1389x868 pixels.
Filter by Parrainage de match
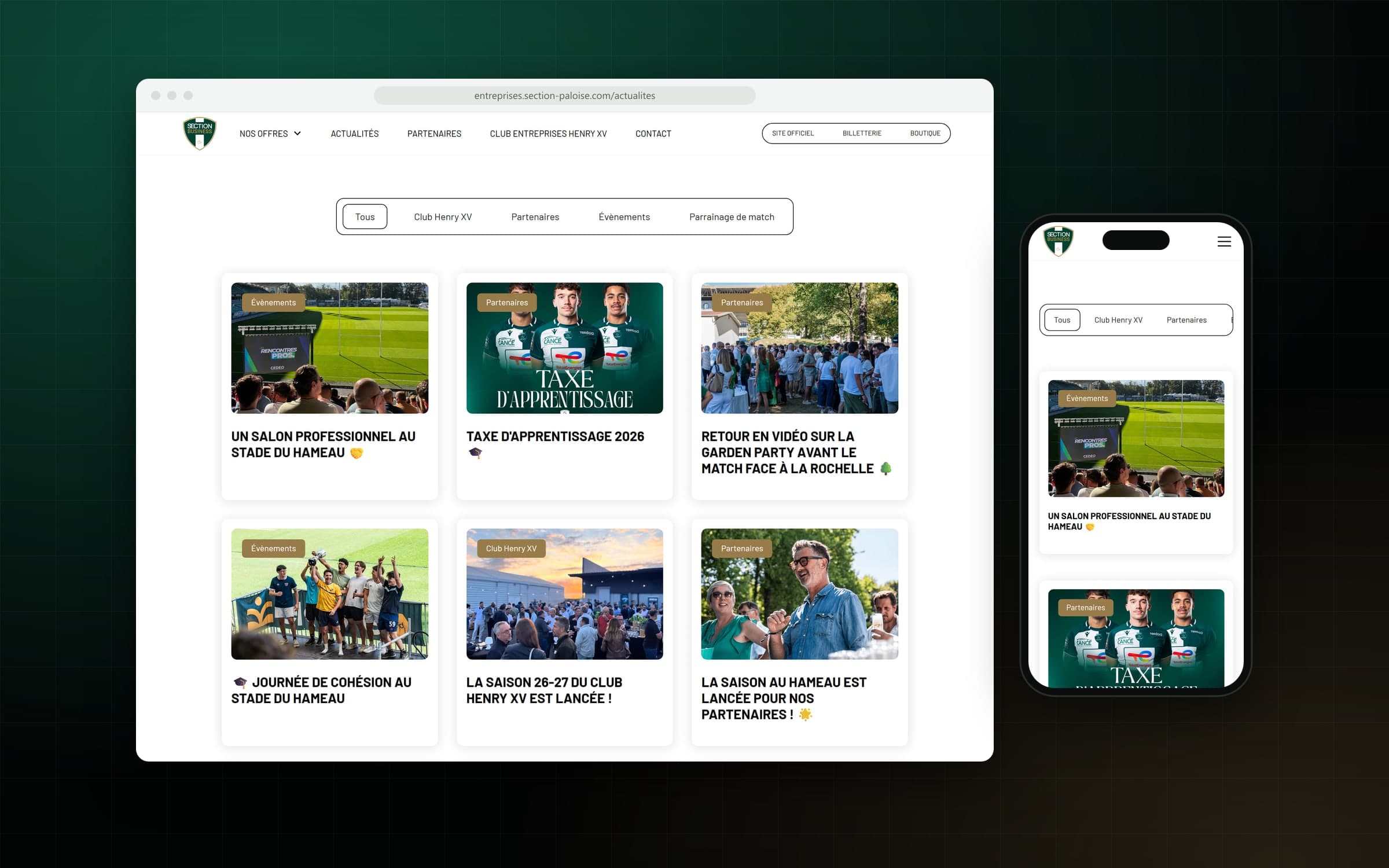coord(732,217)
